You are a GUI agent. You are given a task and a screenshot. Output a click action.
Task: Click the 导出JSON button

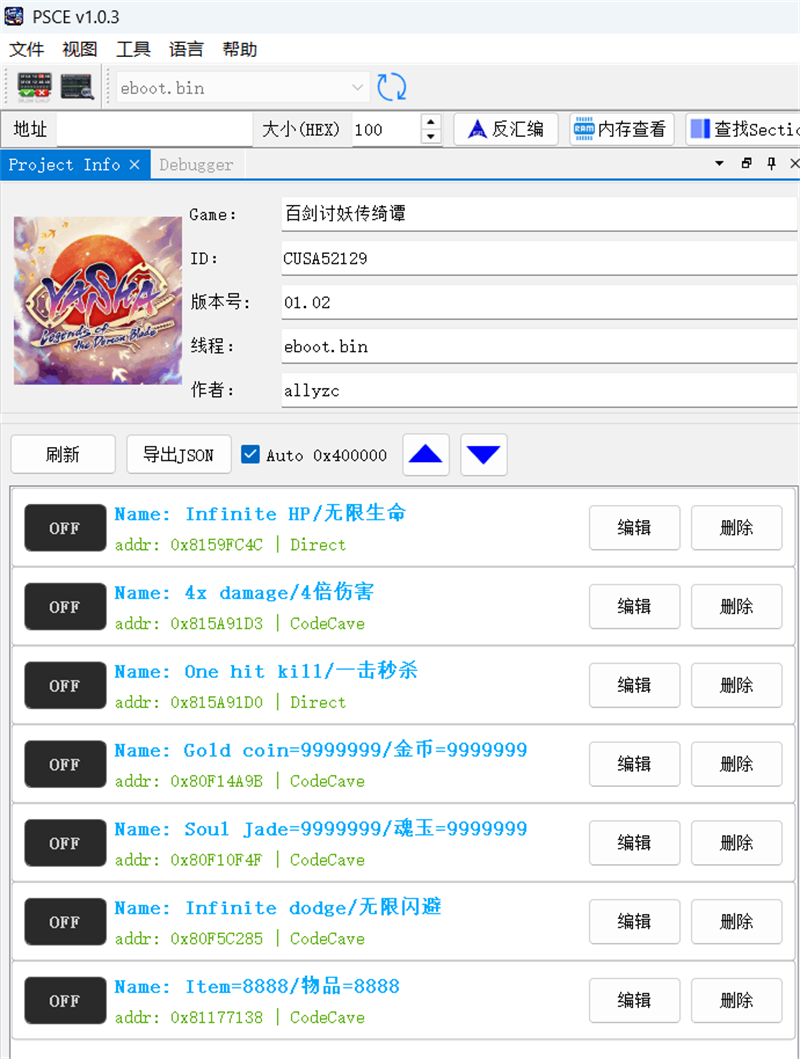pos(178,455)
